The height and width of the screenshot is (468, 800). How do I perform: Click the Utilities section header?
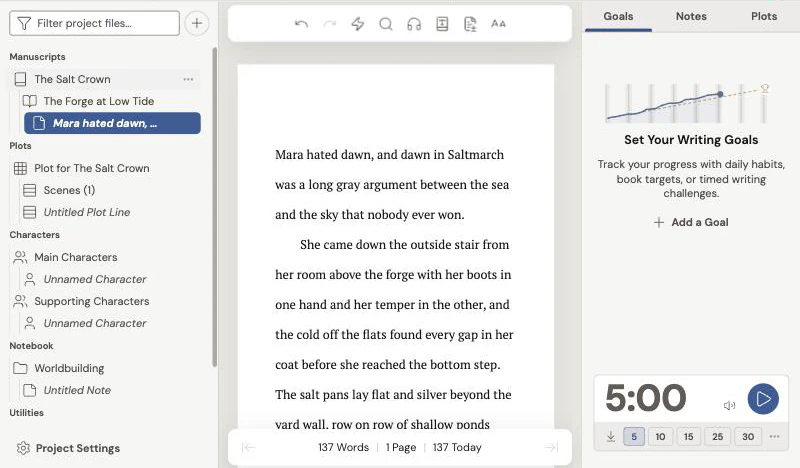coord(27,412)
